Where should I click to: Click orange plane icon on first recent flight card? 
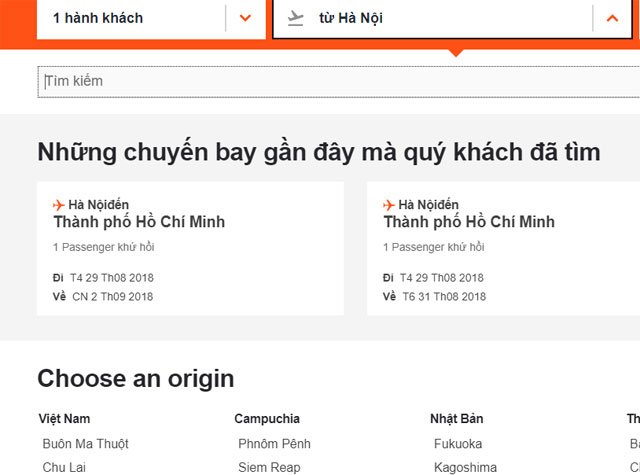tap(59, 205)
